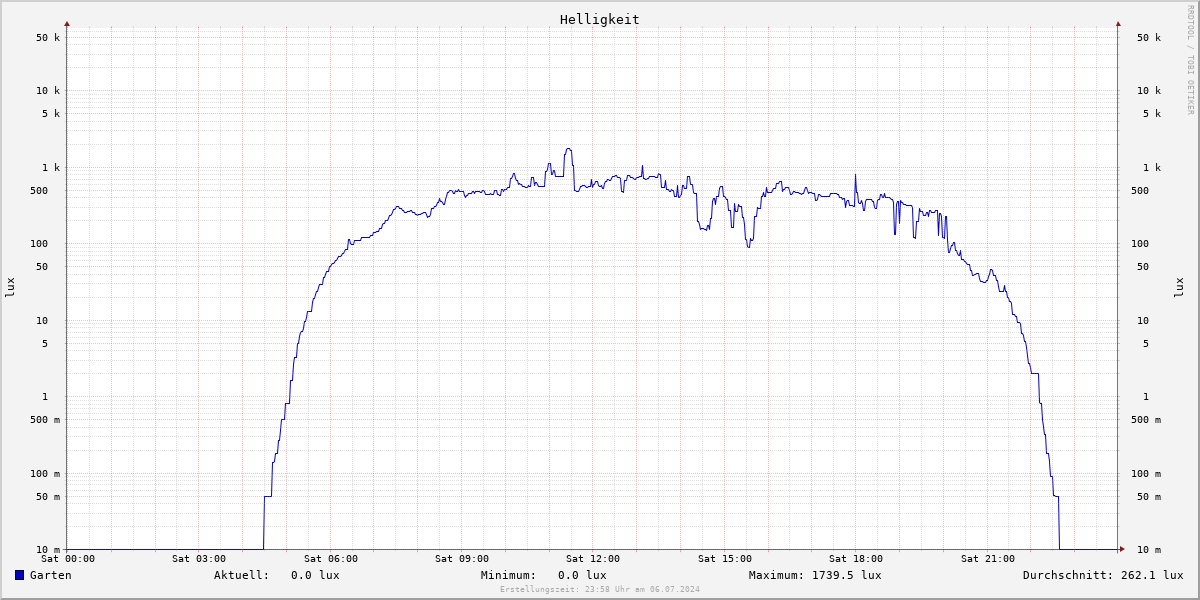Click the Sat 03:00 time axis label
The height and width of the screenshot is (600, 1200).
199,559
